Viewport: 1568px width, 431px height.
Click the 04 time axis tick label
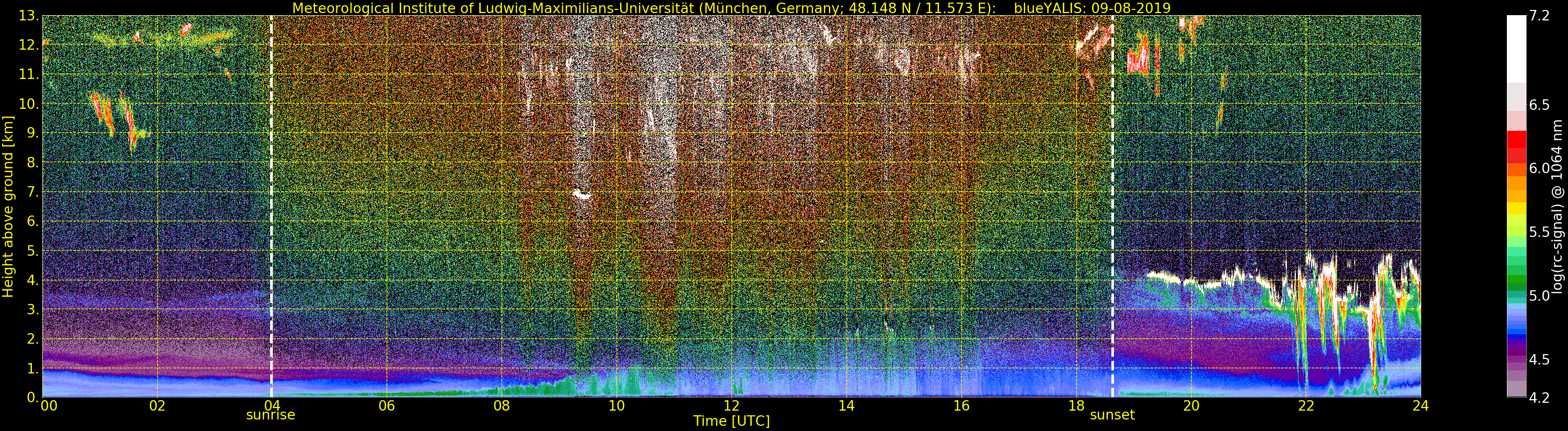(272, 405)
